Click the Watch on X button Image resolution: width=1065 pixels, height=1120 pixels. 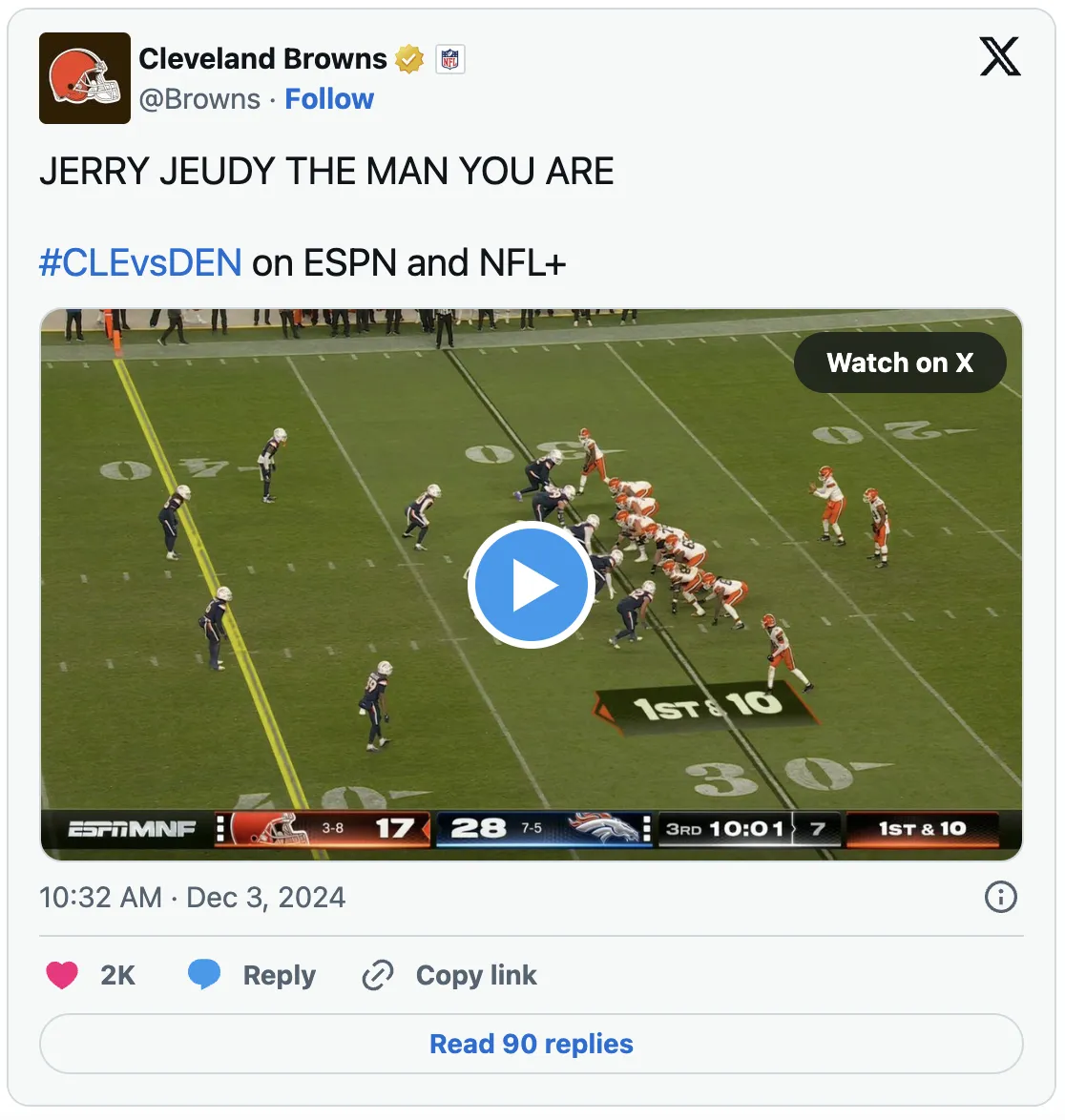click(900, 363)
